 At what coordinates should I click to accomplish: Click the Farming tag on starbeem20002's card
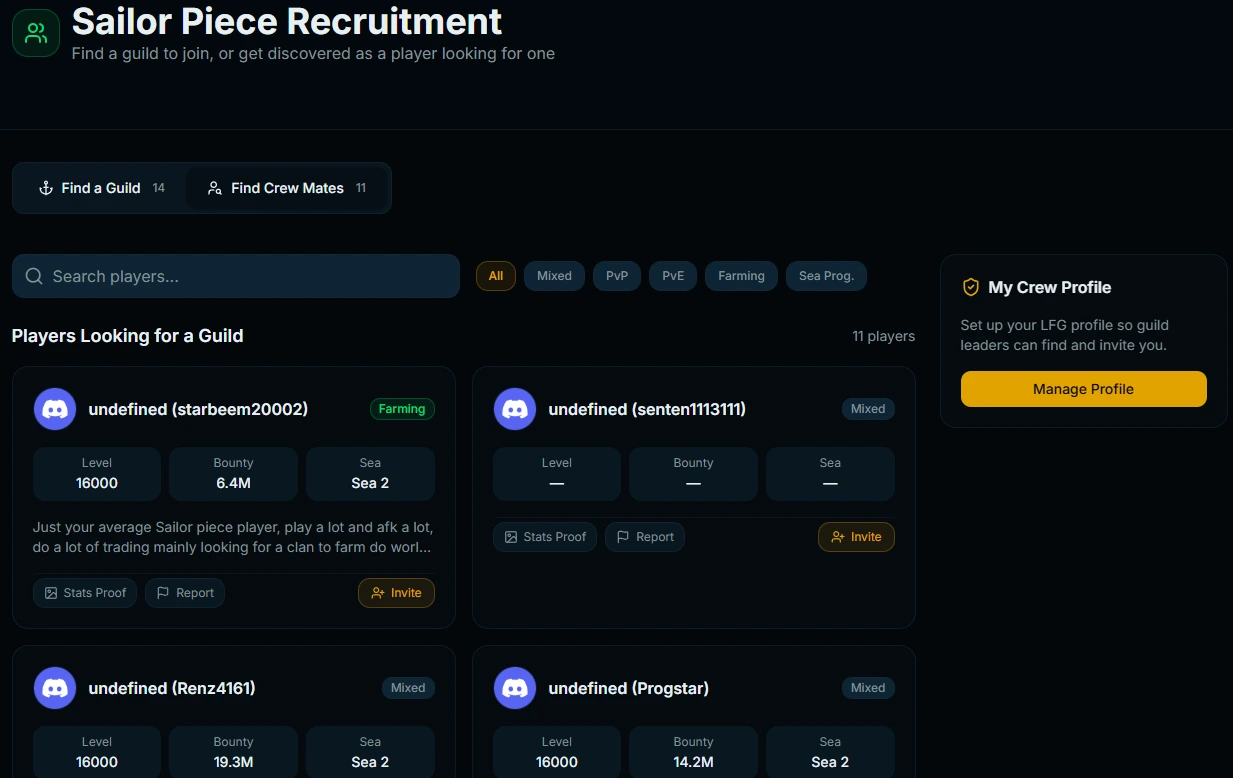point(402,409)
